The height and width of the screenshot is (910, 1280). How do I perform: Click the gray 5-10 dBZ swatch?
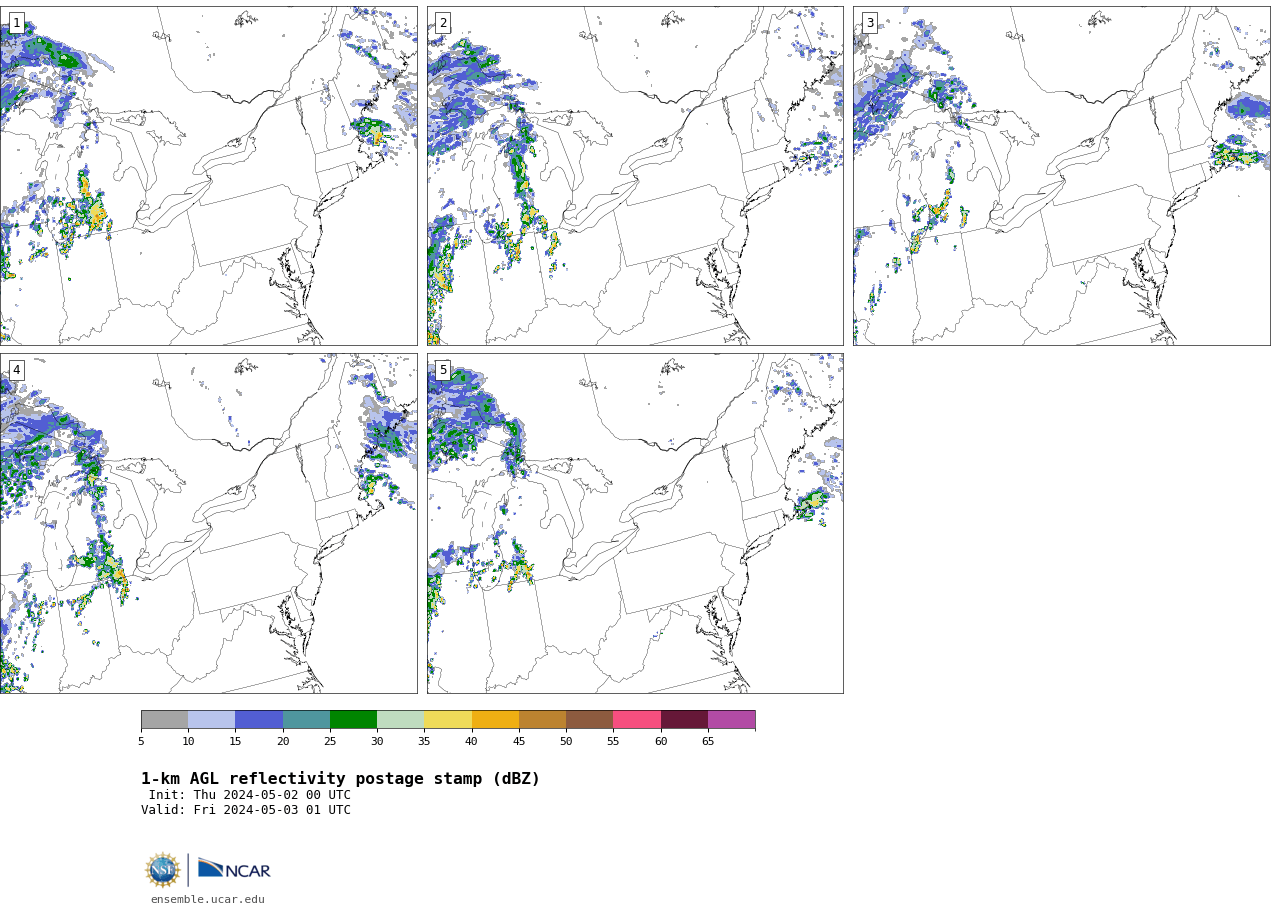[164, 720]
